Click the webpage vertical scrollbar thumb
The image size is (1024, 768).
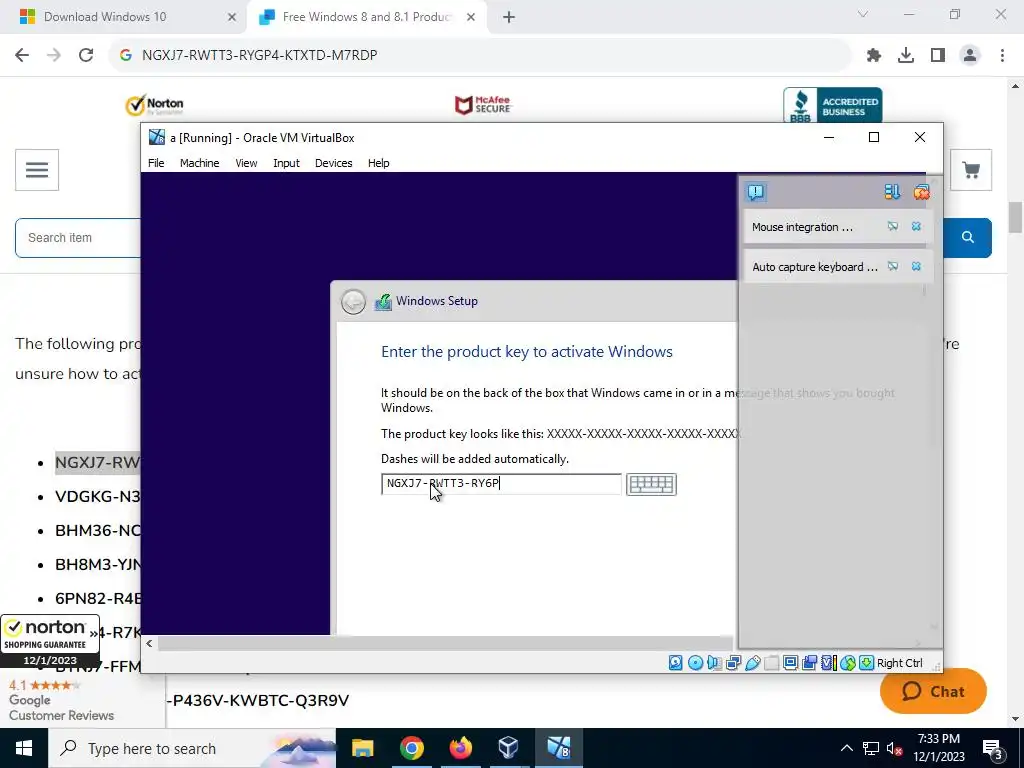[1016, 217]
